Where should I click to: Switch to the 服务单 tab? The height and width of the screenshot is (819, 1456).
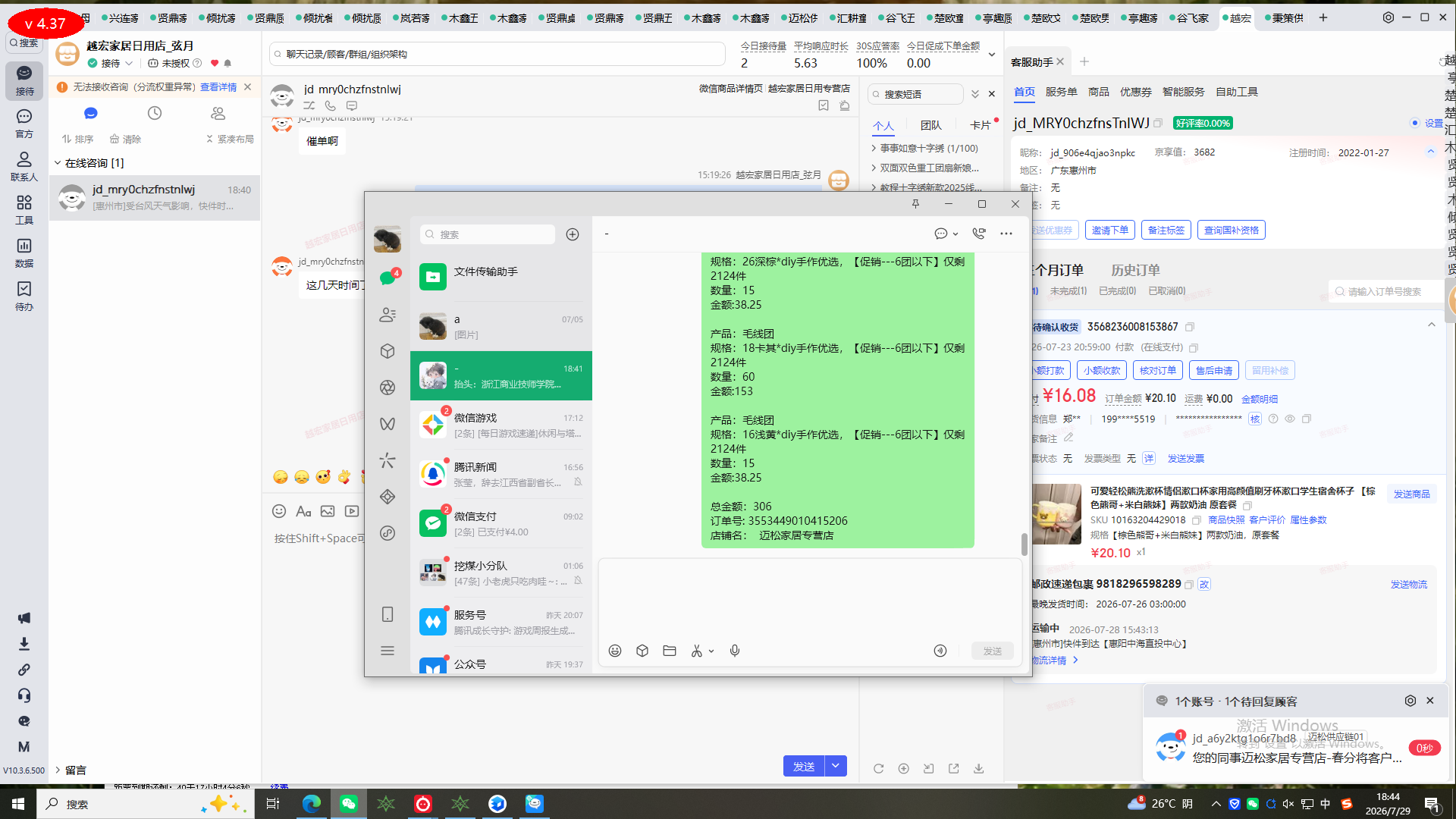[1061, 92]
